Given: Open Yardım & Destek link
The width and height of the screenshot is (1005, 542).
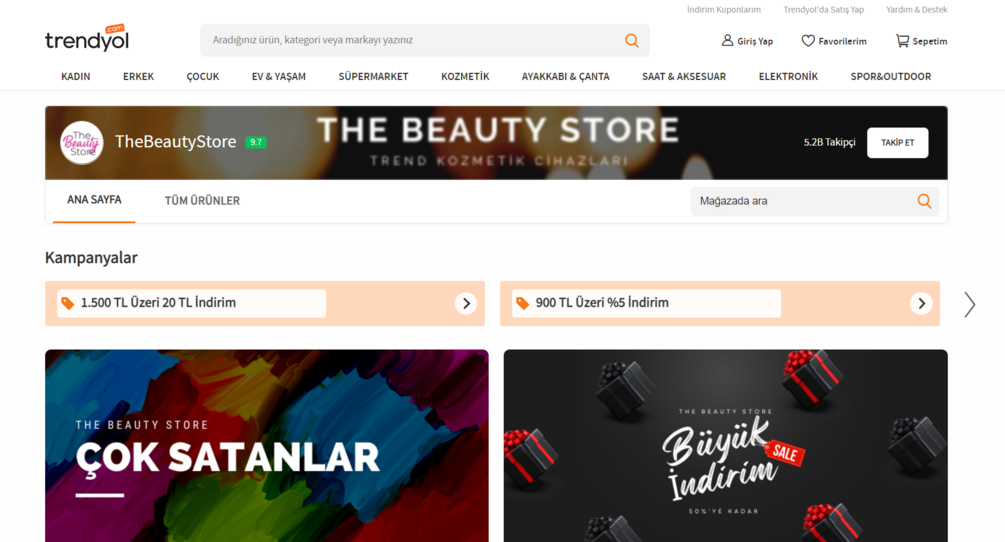Looking at the screenshot, I should 917,10.
